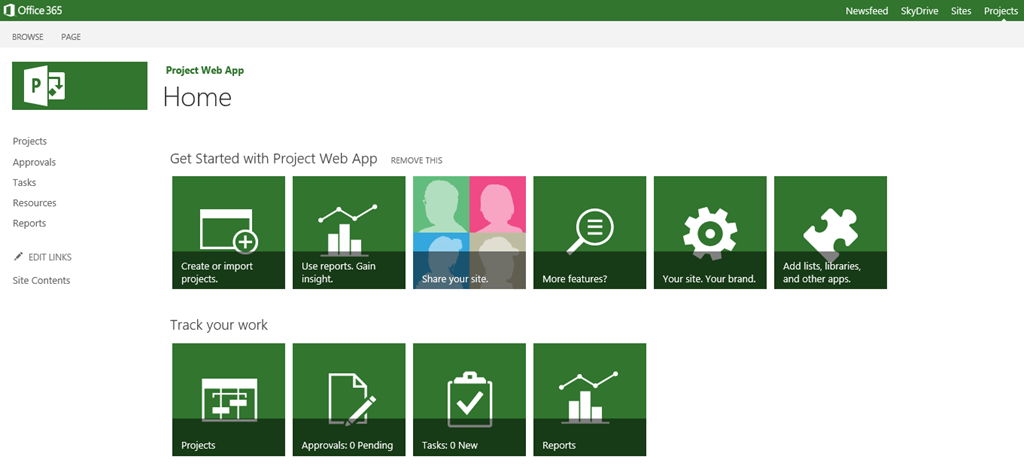Click the 'Get Started with Project Web App' heading
Screen dimensions: 1024x475
(274, 159)
